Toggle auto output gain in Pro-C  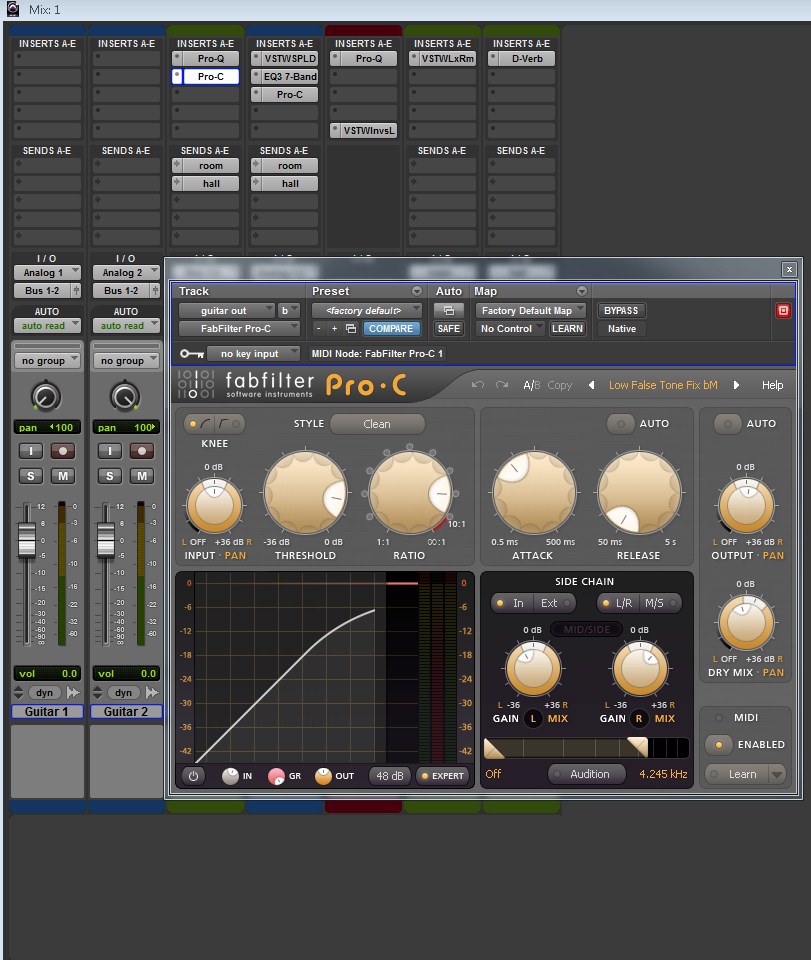click(x=728, y=424)
